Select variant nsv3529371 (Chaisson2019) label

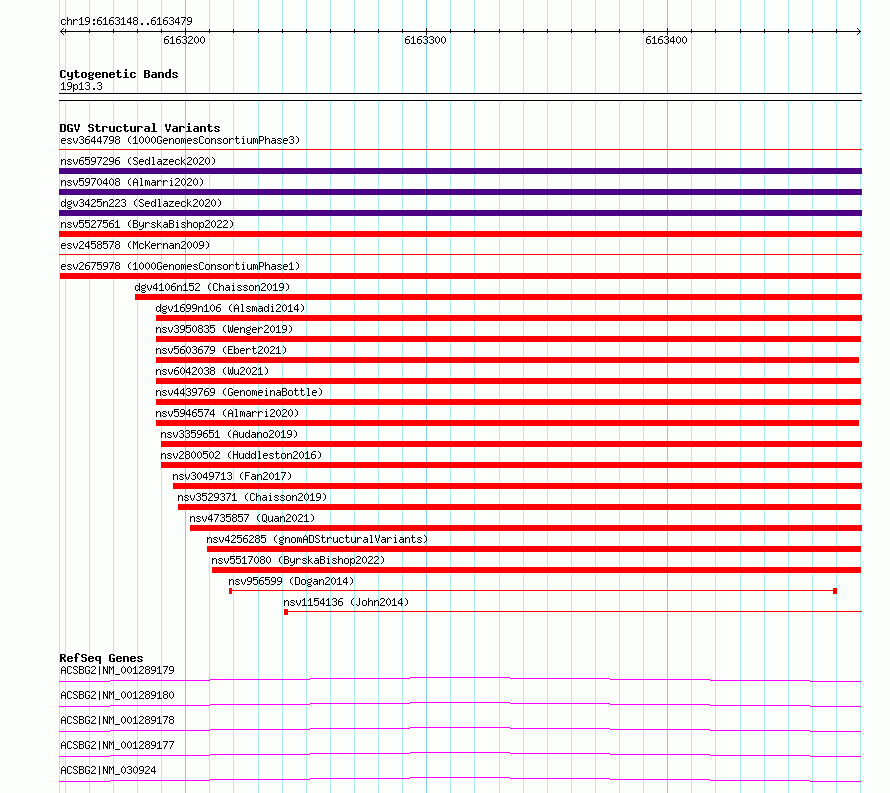[253, 497]
